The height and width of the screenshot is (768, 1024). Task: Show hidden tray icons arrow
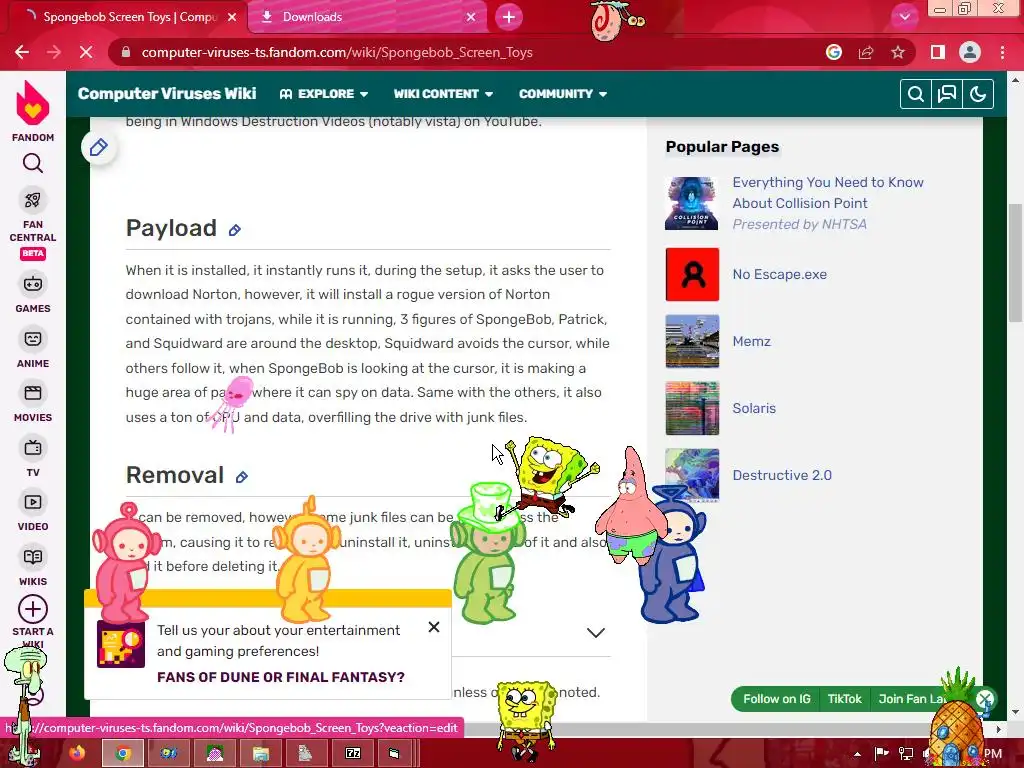tap(857, 754)
